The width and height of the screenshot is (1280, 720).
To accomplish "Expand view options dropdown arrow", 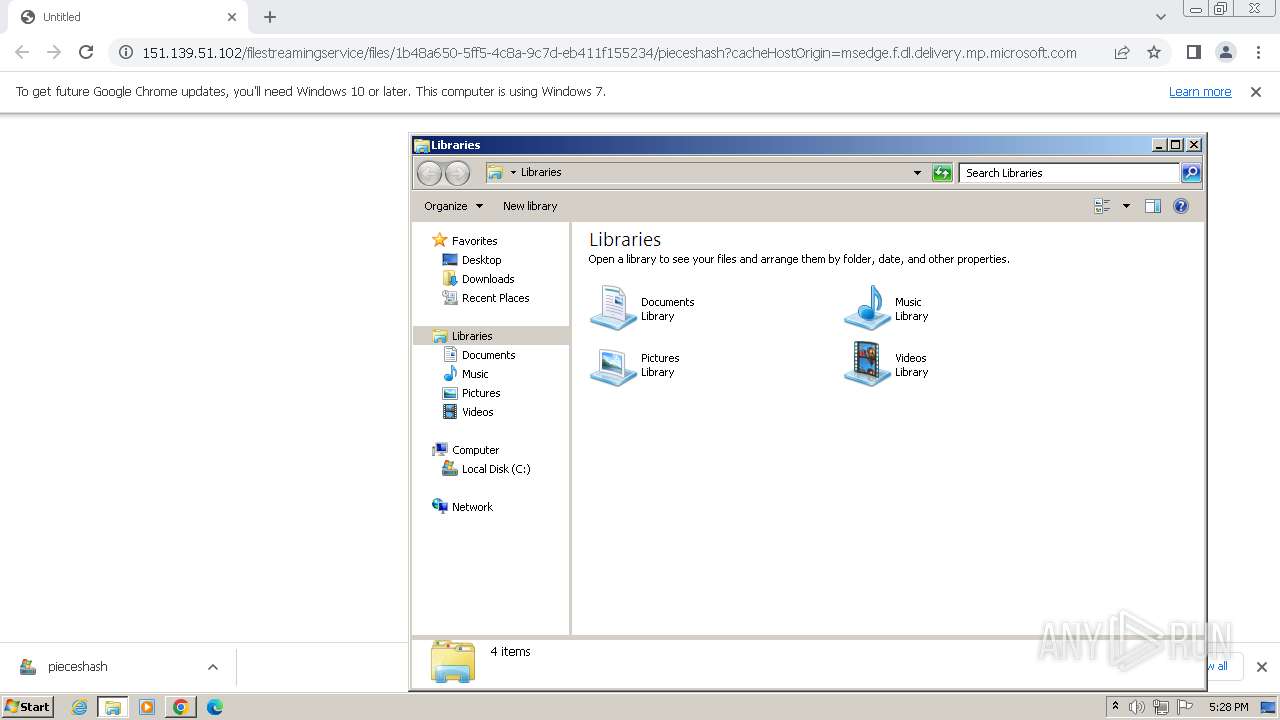I will click(x=1126, y=206).
